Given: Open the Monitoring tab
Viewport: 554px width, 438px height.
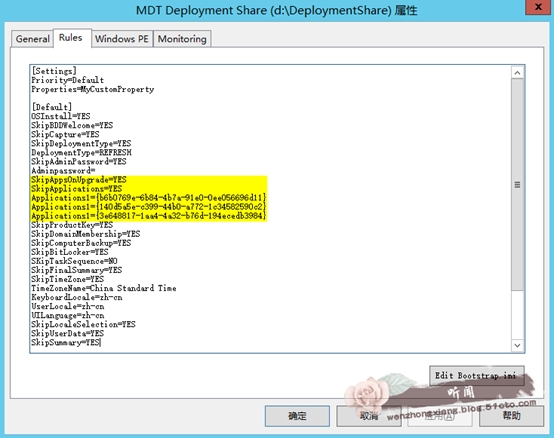Looking at the screenshot, I should (x=182, y=39).
